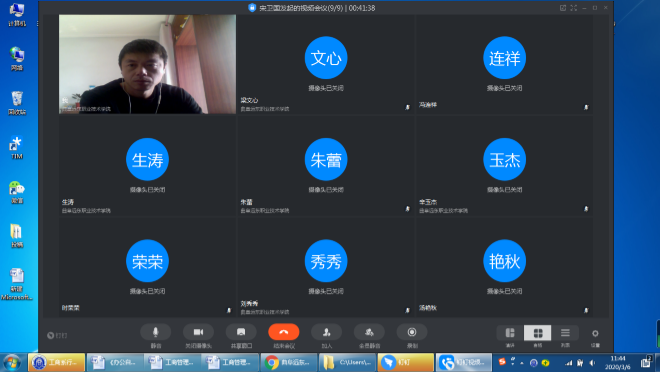Open the 钉钉 taskbar item
660x372 pixels.
pyautogui.click(x=405, y=362)
